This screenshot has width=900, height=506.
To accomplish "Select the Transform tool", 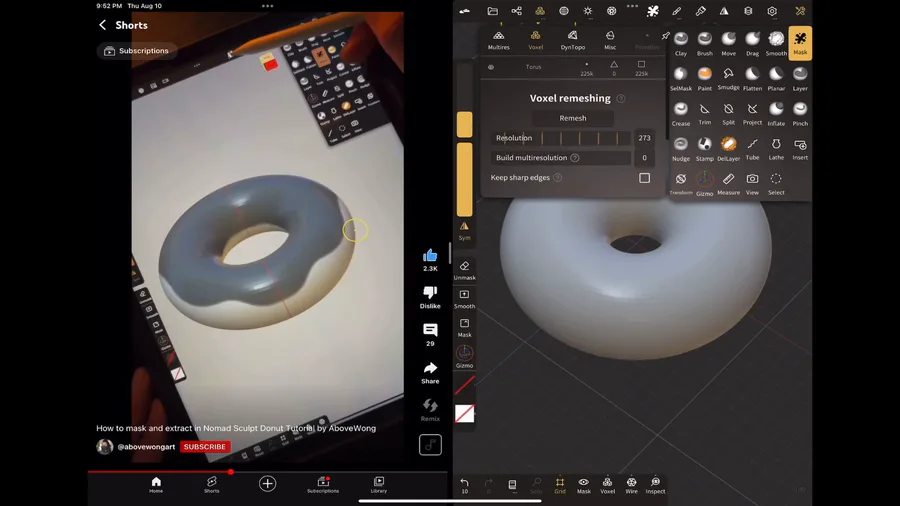I will tap(681, 184).
